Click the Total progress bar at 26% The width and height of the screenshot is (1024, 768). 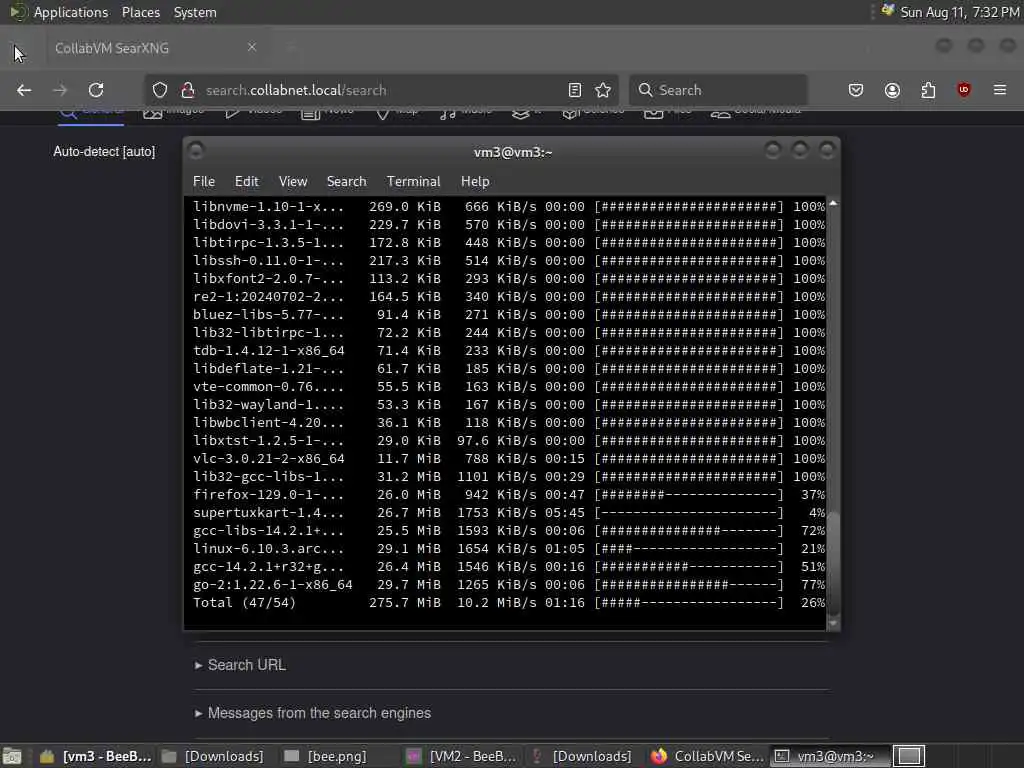click(689, 603)
